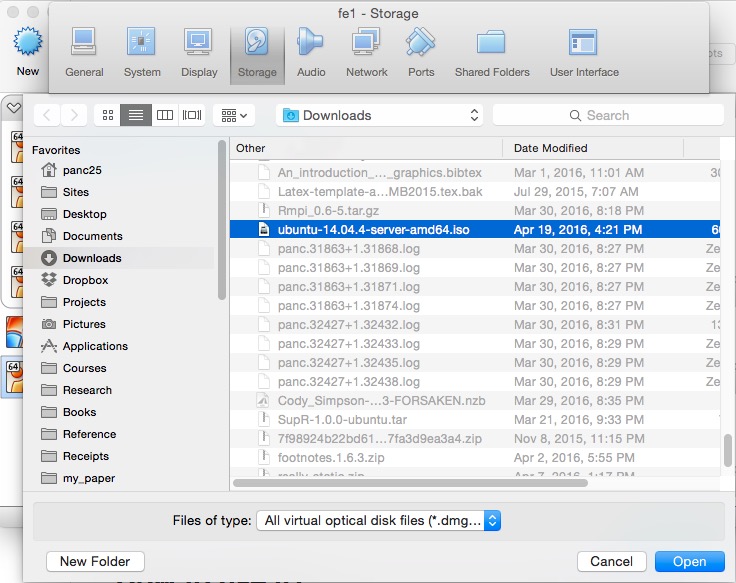736x583 pixels.
Task: Open the Network settings icon
Action: pos(366,51)
